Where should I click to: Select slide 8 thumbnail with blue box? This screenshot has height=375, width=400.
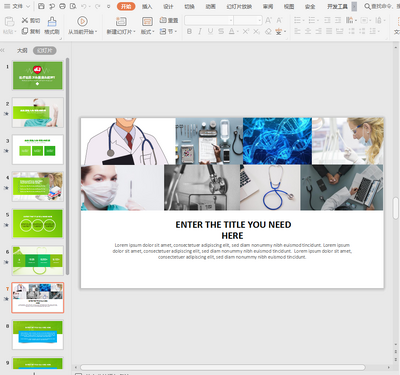pos(38,334)
